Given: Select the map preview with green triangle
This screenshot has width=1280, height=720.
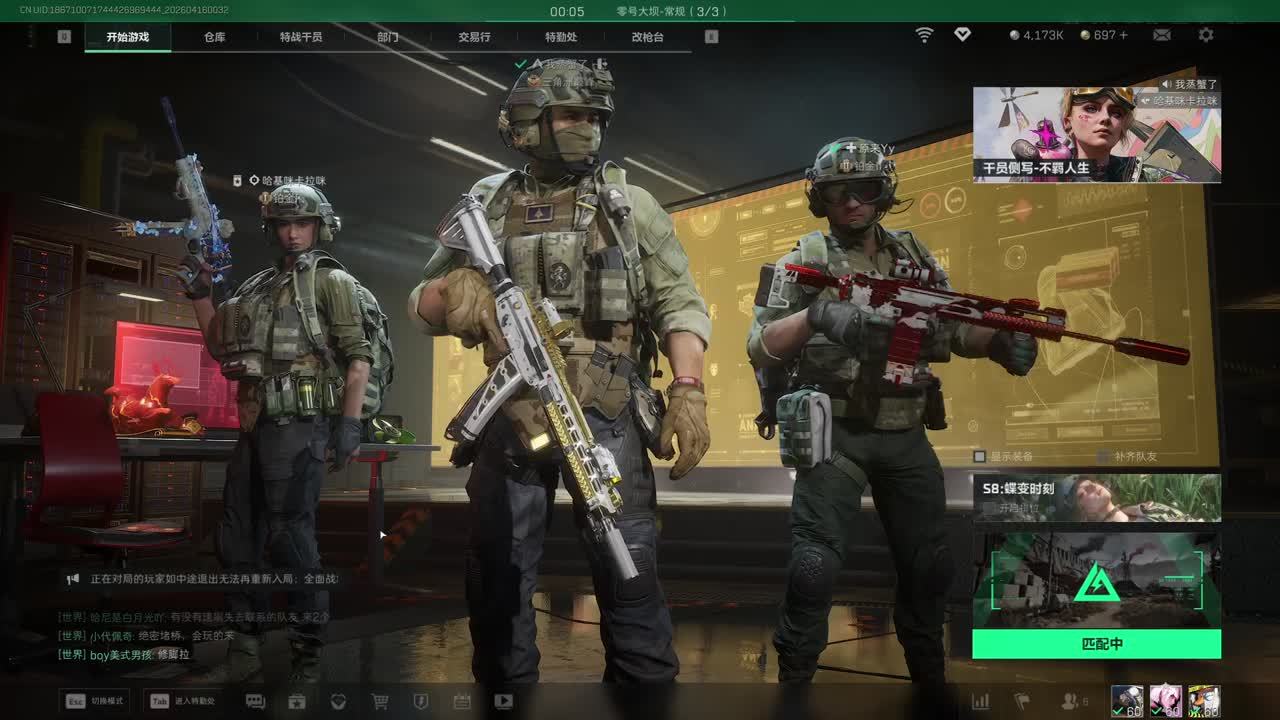Looking at the screenshot, I should [1096, 580].
